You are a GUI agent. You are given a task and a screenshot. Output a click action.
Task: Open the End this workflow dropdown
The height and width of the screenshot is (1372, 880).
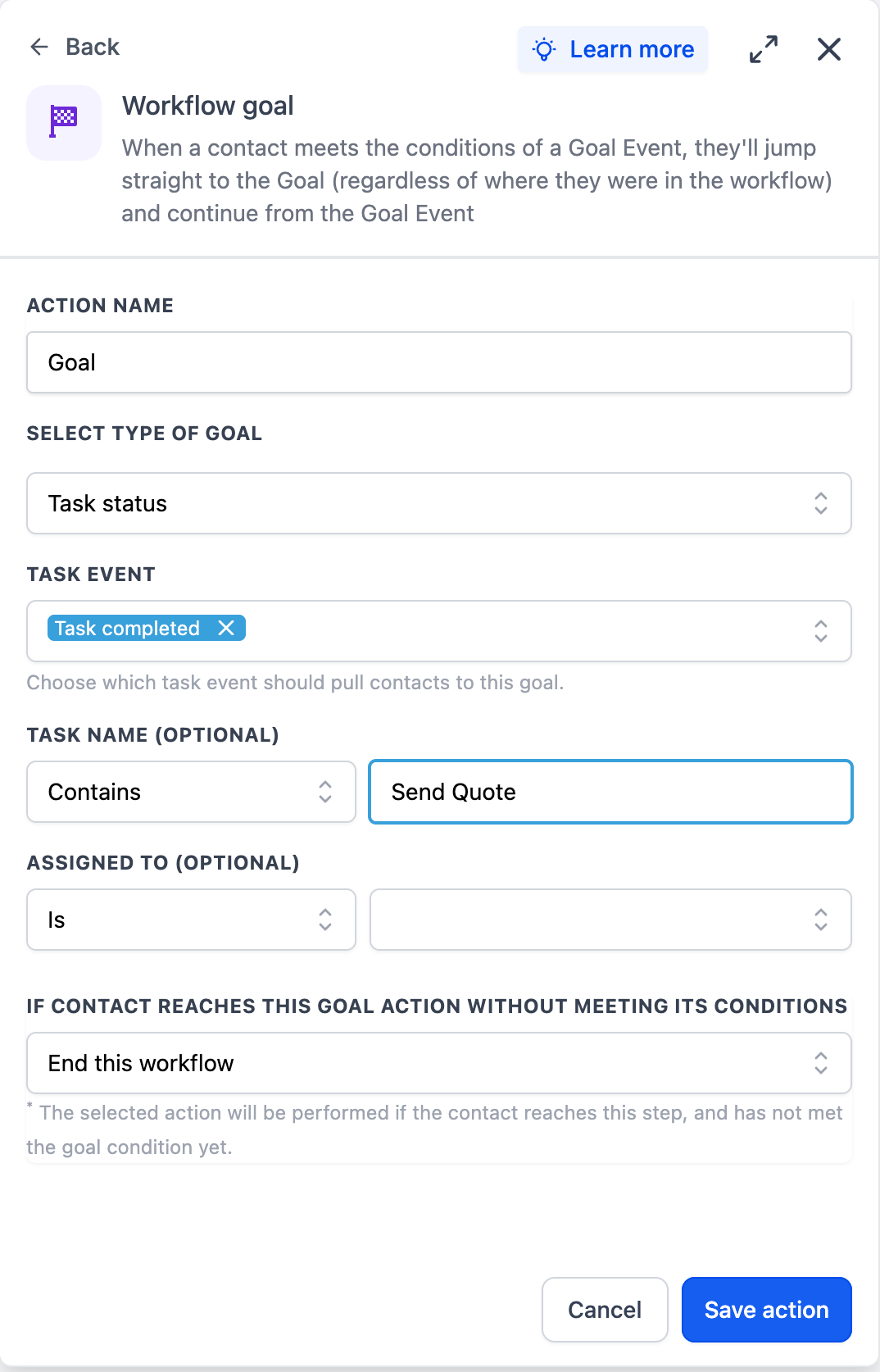(439, 1063)
